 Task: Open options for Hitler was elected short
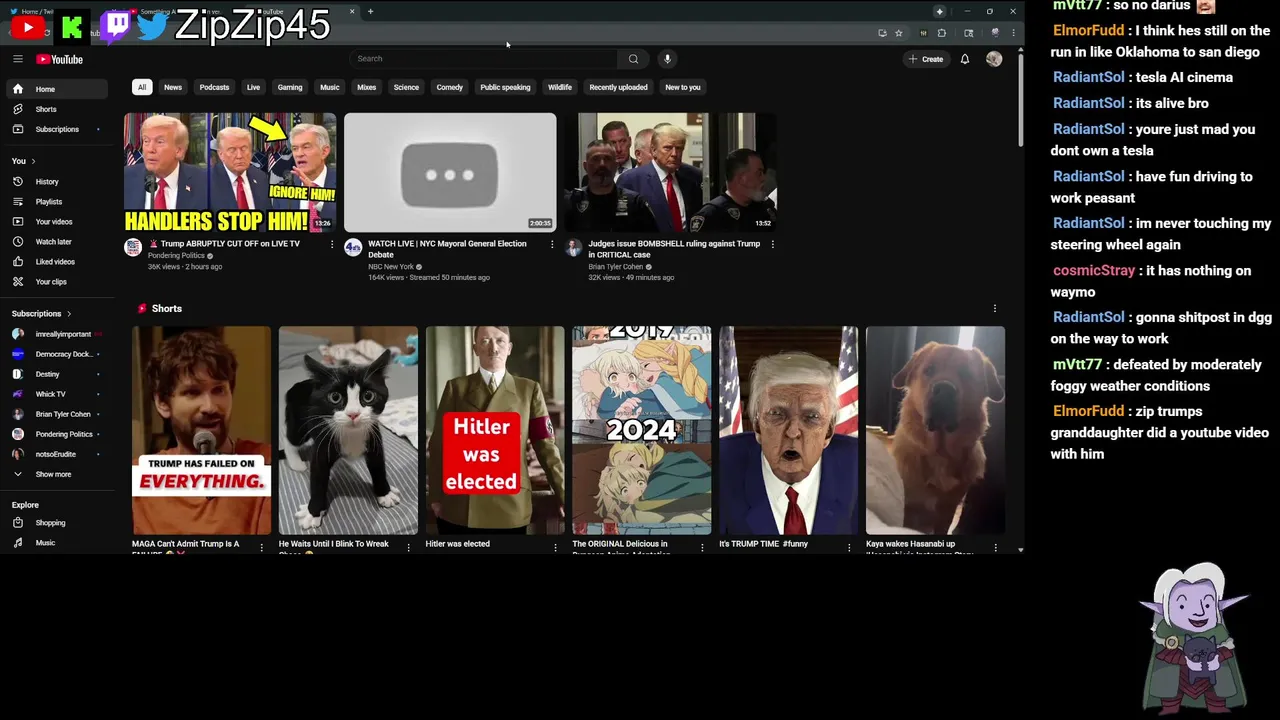(x=555, y=547)
